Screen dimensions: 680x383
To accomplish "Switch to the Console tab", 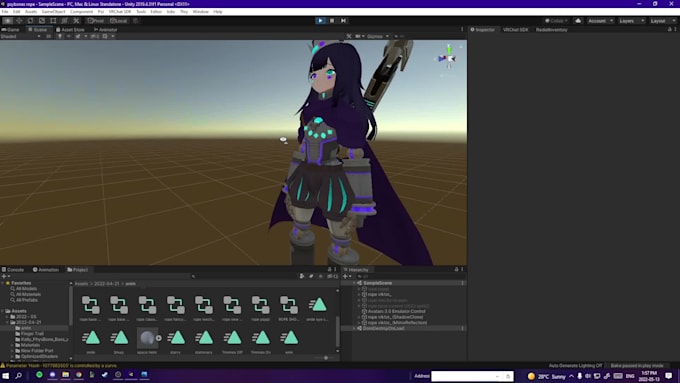I will 13,269.
